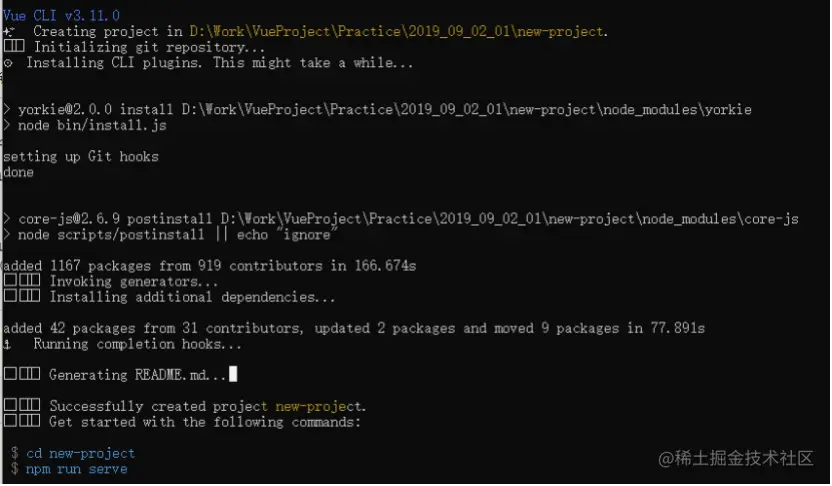The width and height of the screenshot is (832, 486).
Task: Click the box glyphs before Installing additional dependencies
Action: [x=22, y=296]
